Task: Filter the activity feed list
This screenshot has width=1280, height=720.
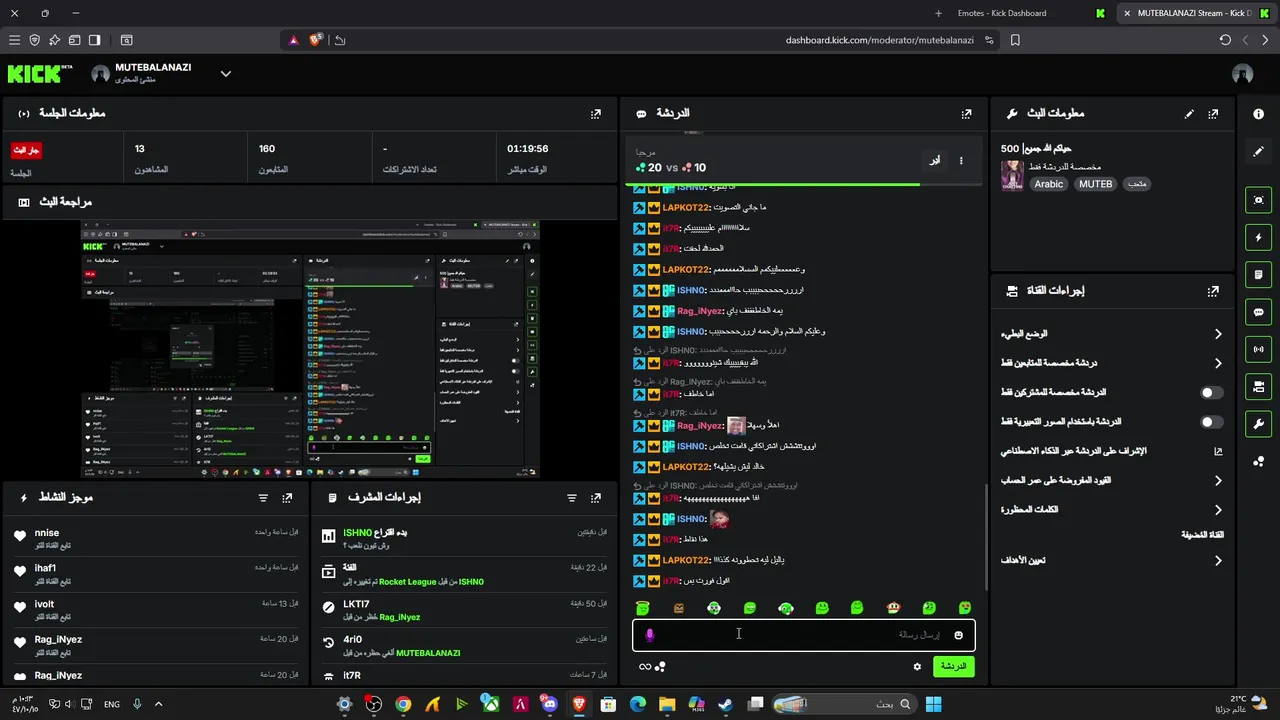Action: tap(263, 497)
